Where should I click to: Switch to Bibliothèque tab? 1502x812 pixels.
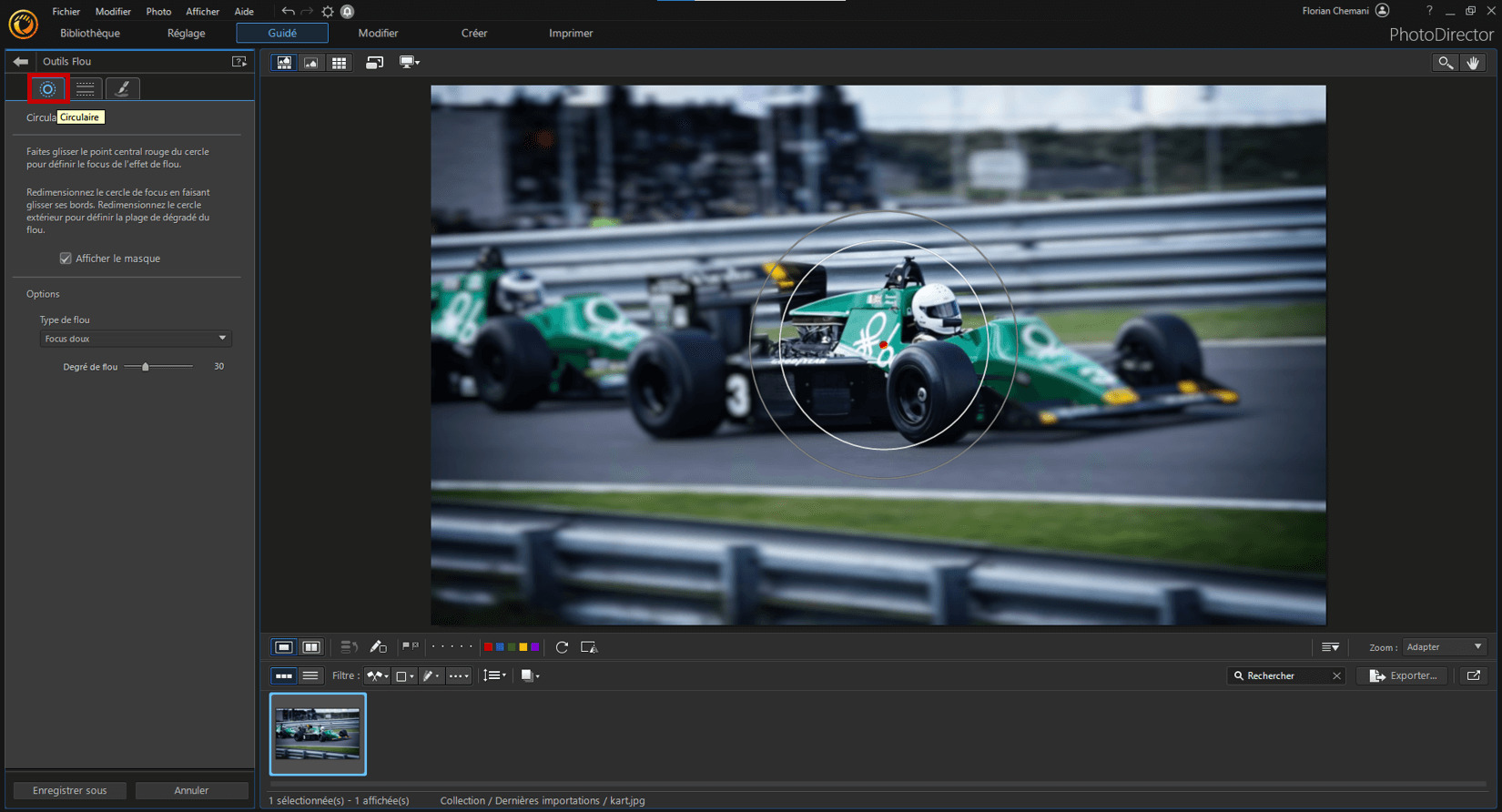tap(90, 33)
